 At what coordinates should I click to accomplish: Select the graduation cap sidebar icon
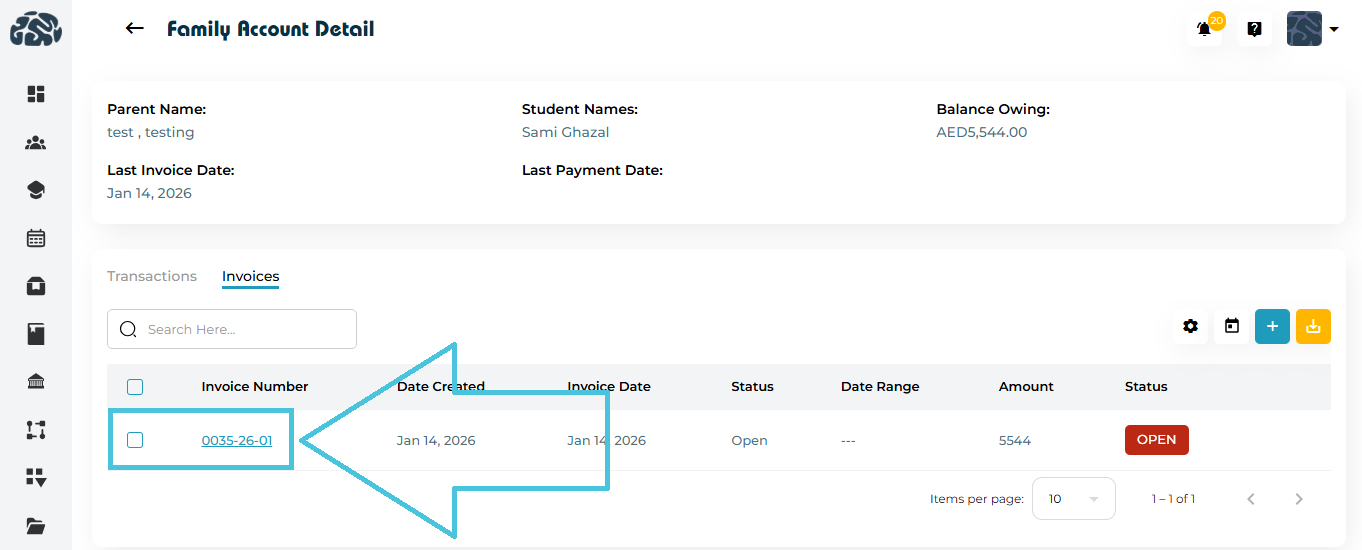pyautogui.click(x=36, y=190)
